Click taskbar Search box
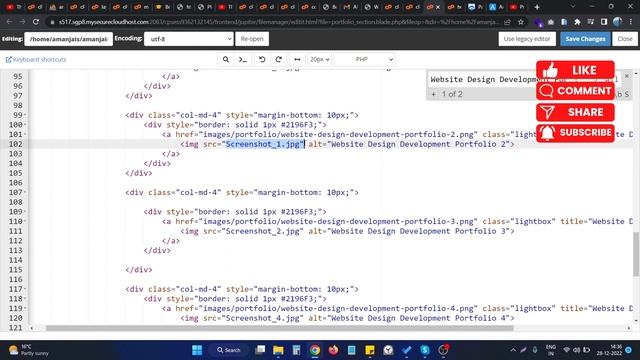Screen dimensions: 640x360 coord(229,350)
